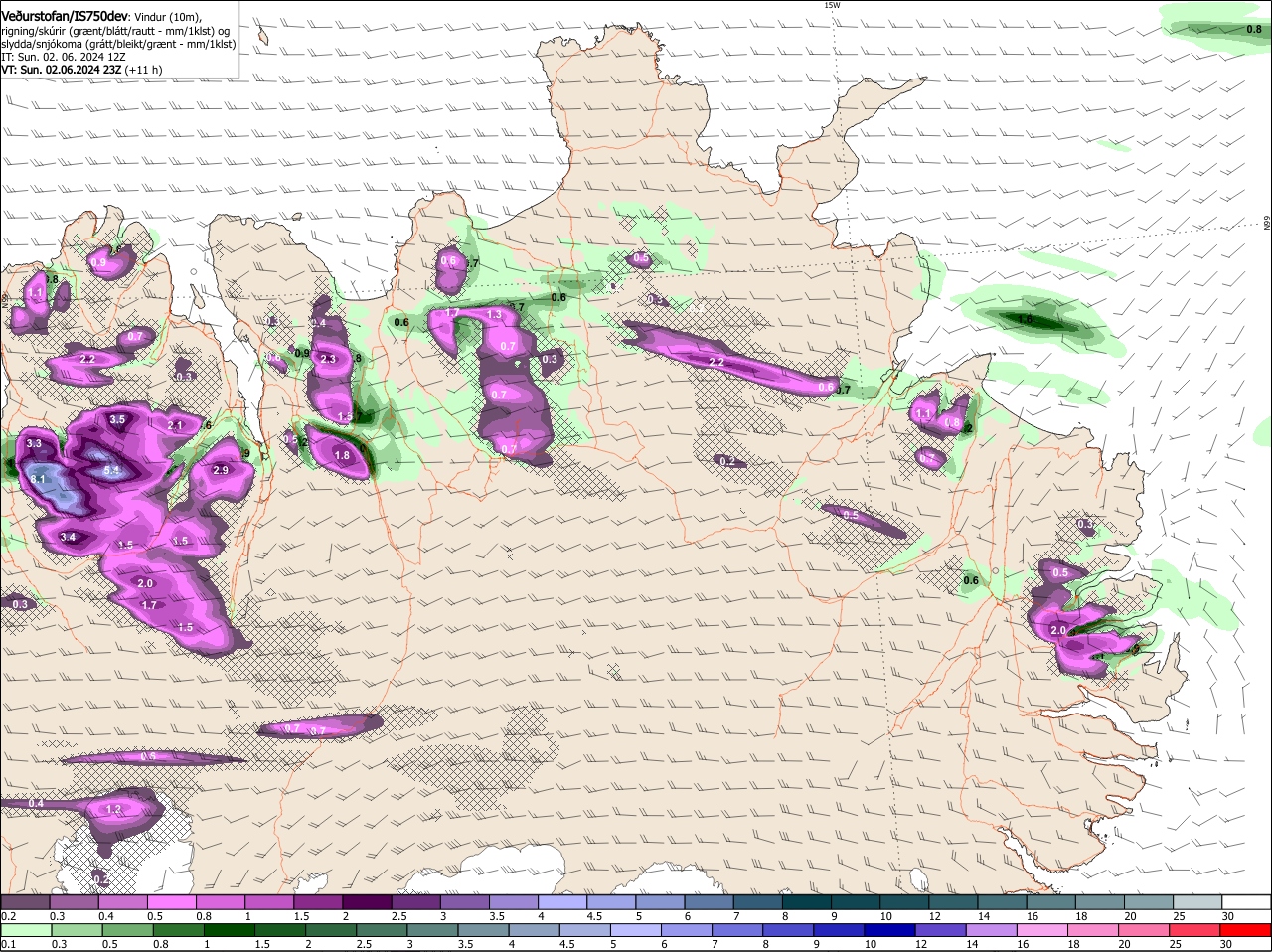Select the 1.2 precipitation value label
This screenshot has height=952, width=1272.
click(x=113, y=810)
